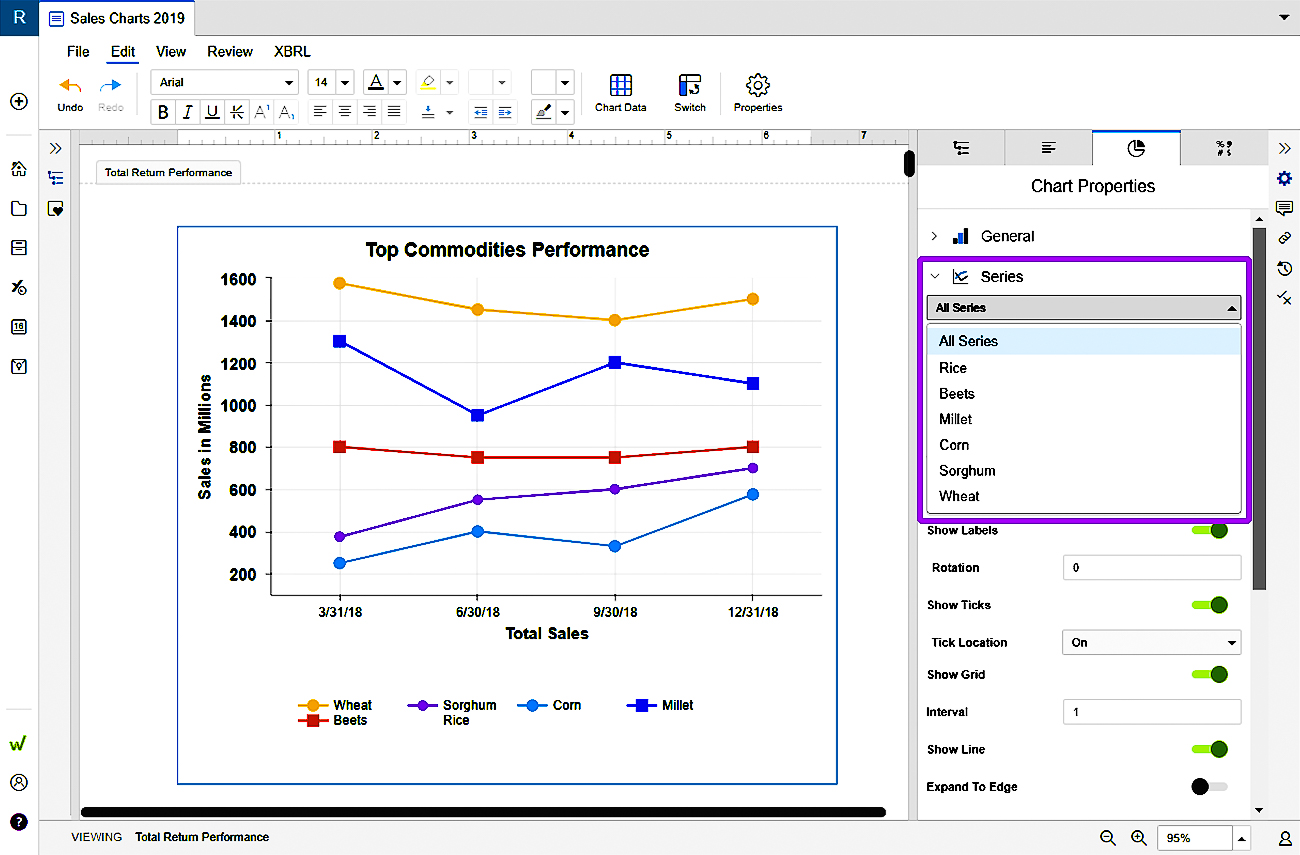Open the help question mark icon
This screenshot has width=1300, height=855.
18,822
